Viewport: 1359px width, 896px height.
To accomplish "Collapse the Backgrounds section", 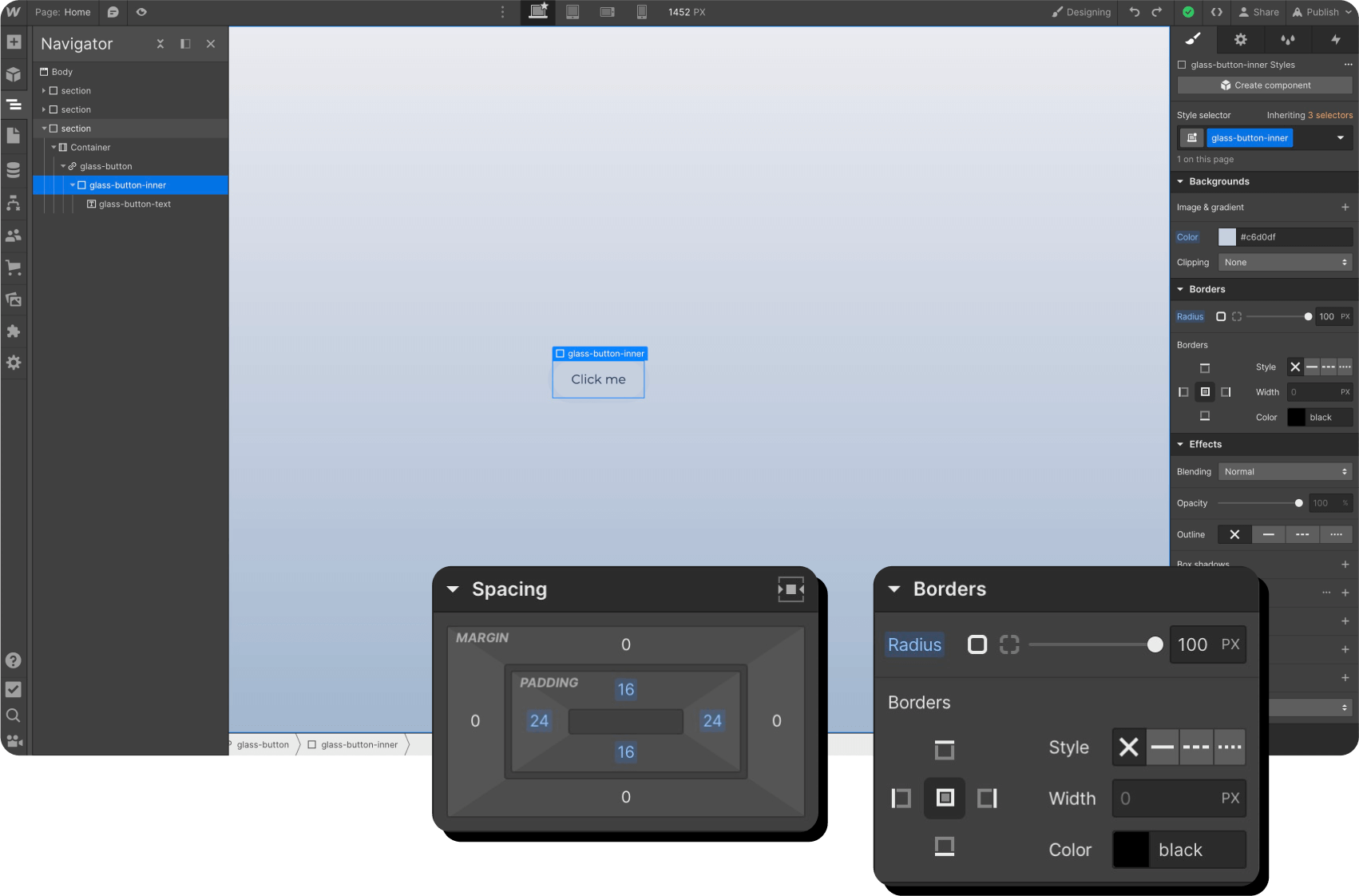I will [1180, 181].
